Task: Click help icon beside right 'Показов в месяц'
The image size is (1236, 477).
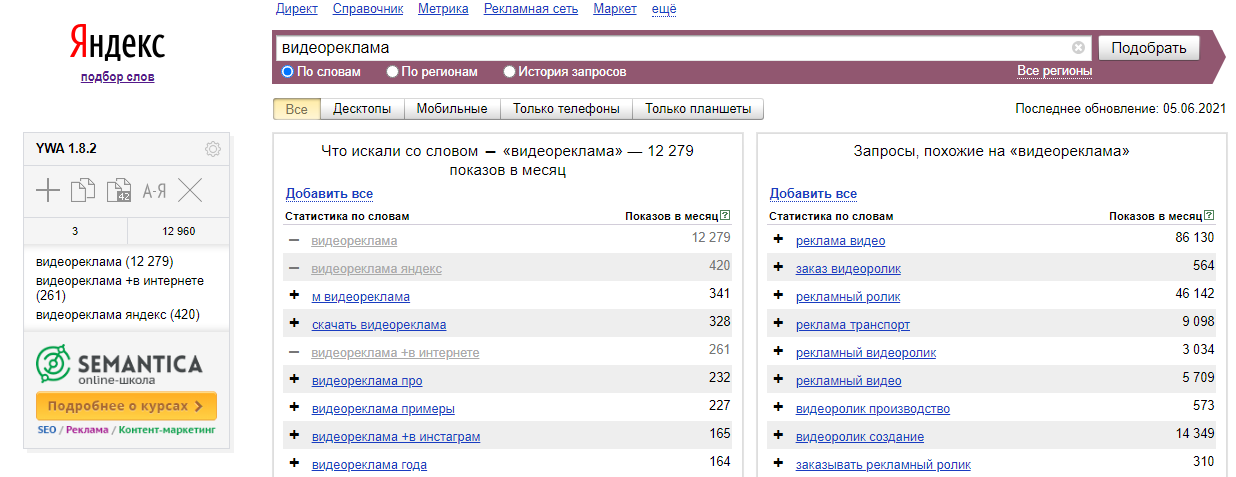Action: [x=1208, y=215]
